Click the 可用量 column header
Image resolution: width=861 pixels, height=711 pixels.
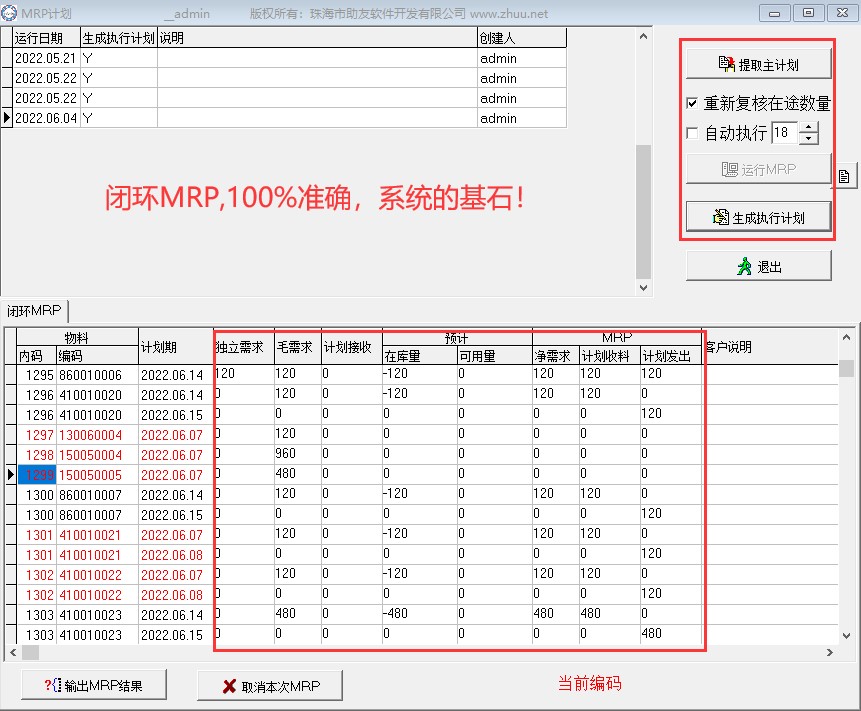tap(494, 356)
